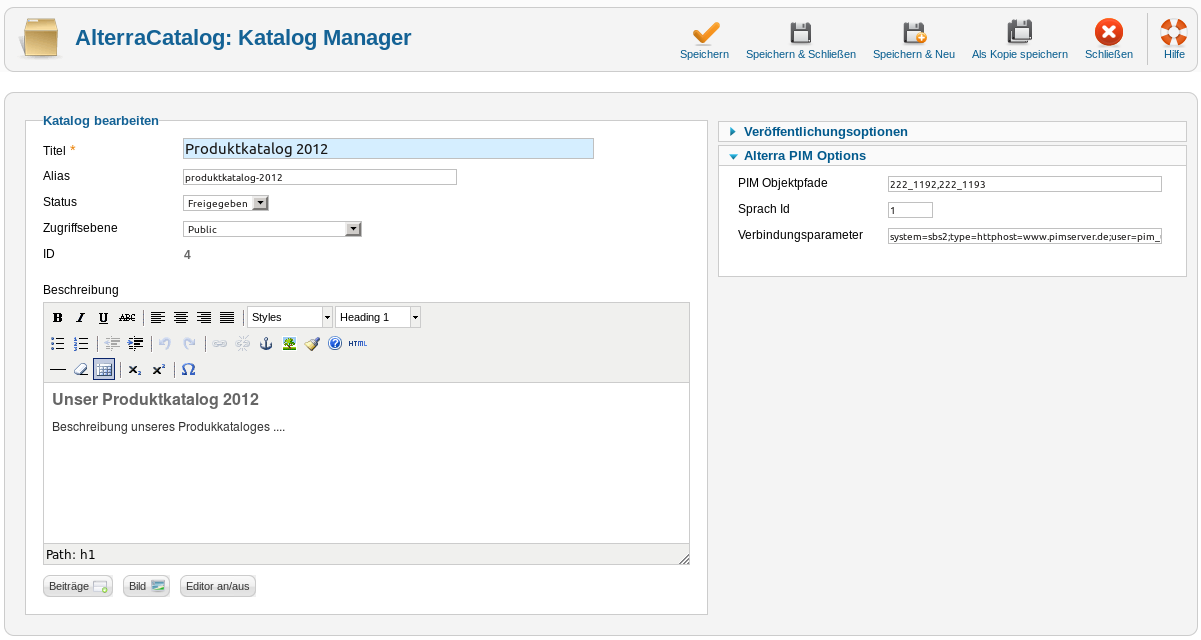This screenshot has width=1201, height=640.
Task: Click the Speichern save icon
Action: point(704,33)
